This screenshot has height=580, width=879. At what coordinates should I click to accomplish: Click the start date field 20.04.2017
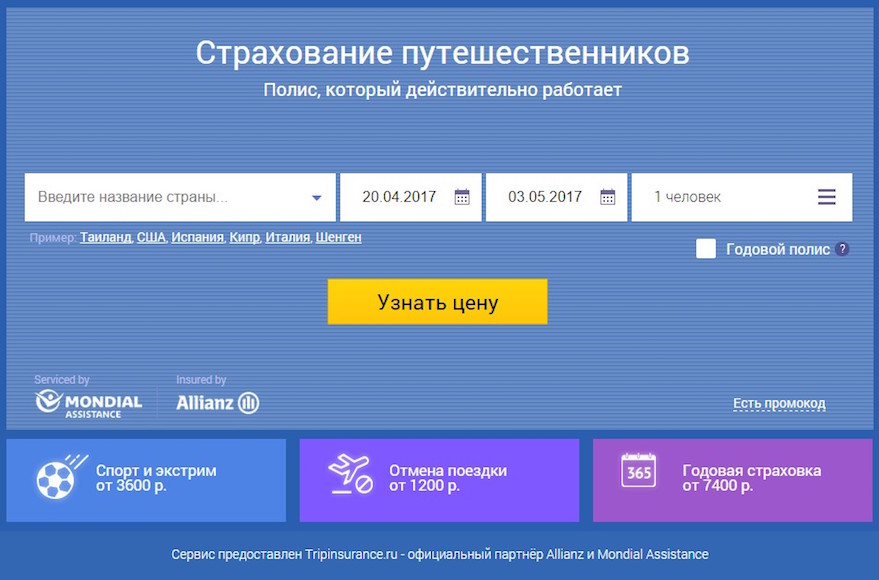[x=399, y=197]
